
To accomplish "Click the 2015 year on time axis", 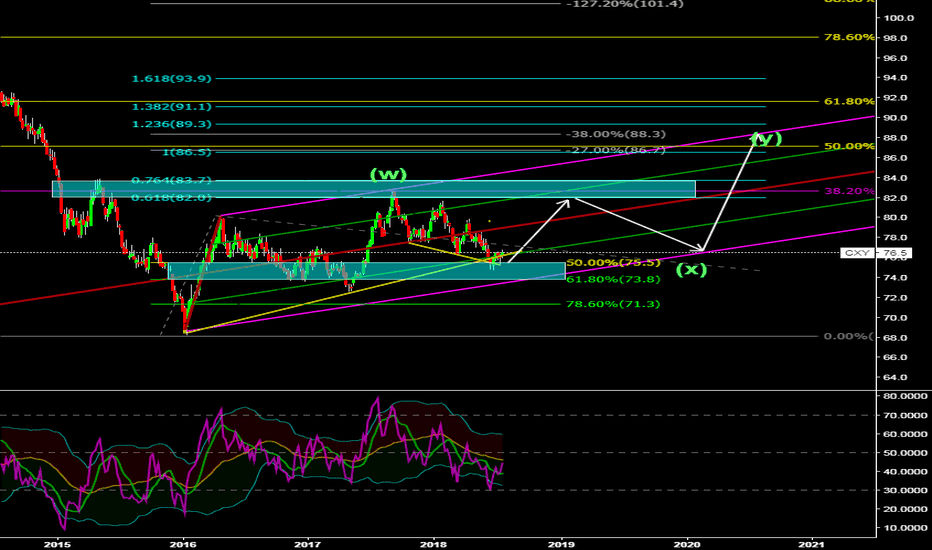I will (x=58, y=544).
